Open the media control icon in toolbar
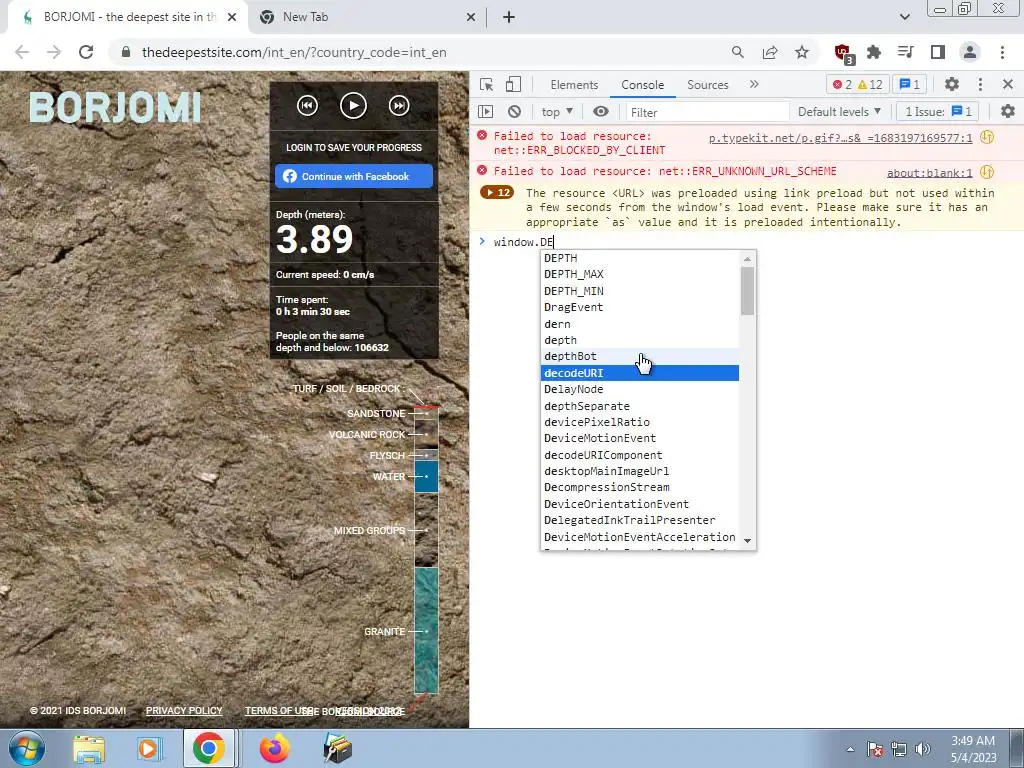The width and height of the screenshot is (1024, 768). click(905, 52)
